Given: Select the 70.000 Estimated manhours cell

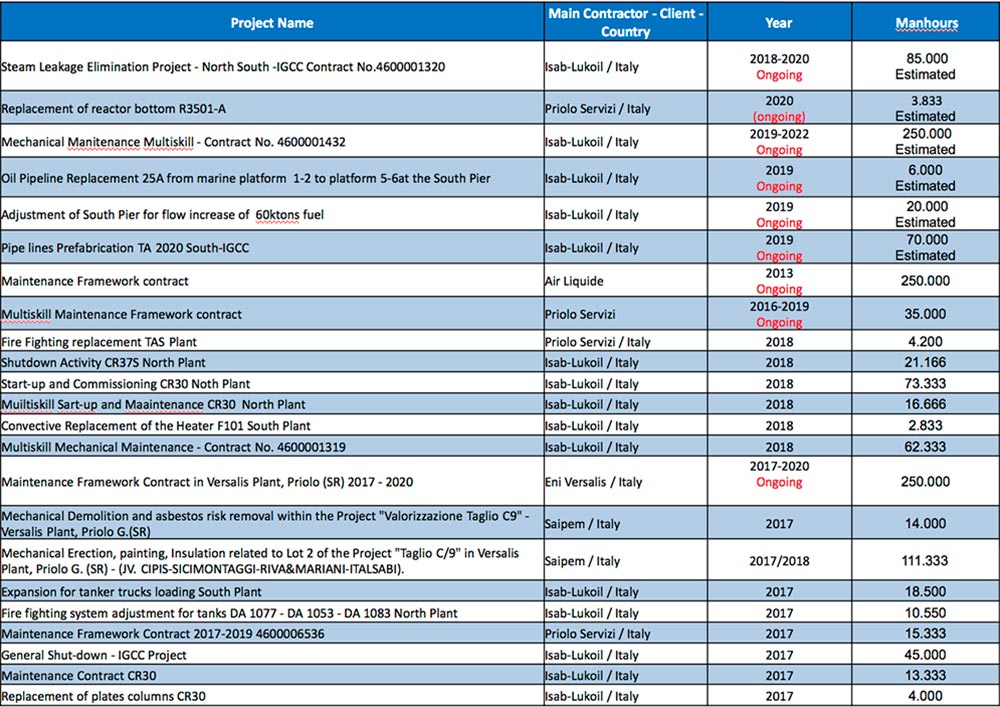Looking at the screenshot, I should pyautogui.click(x=926, y=247).
